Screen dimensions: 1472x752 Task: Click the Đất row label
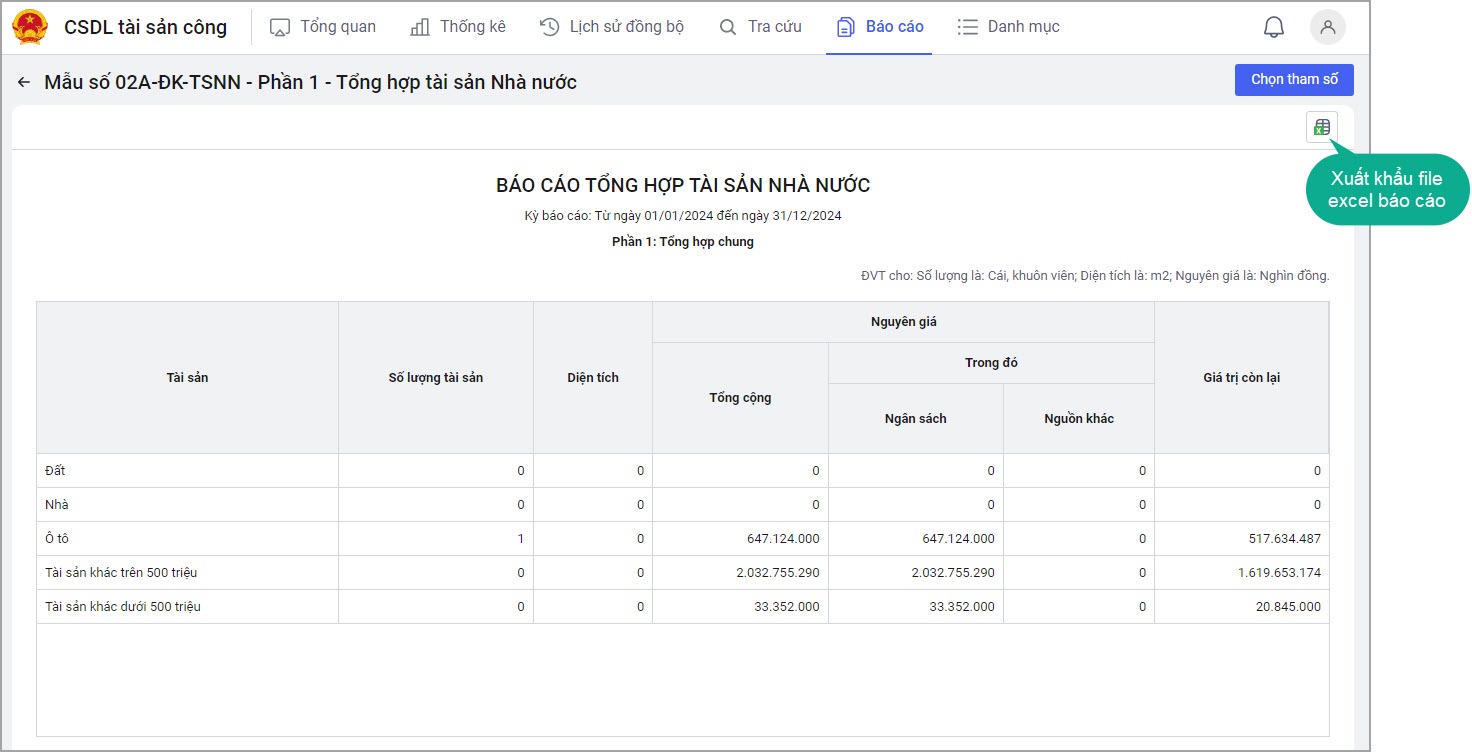[x=55, y=471]
